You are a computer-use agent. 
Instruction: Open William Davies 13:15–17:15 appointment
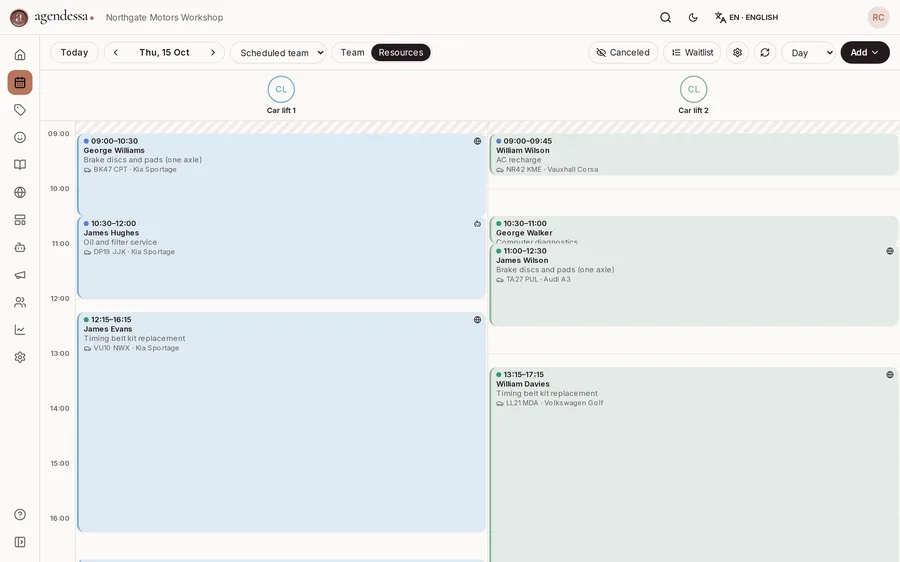coord(694,465)
